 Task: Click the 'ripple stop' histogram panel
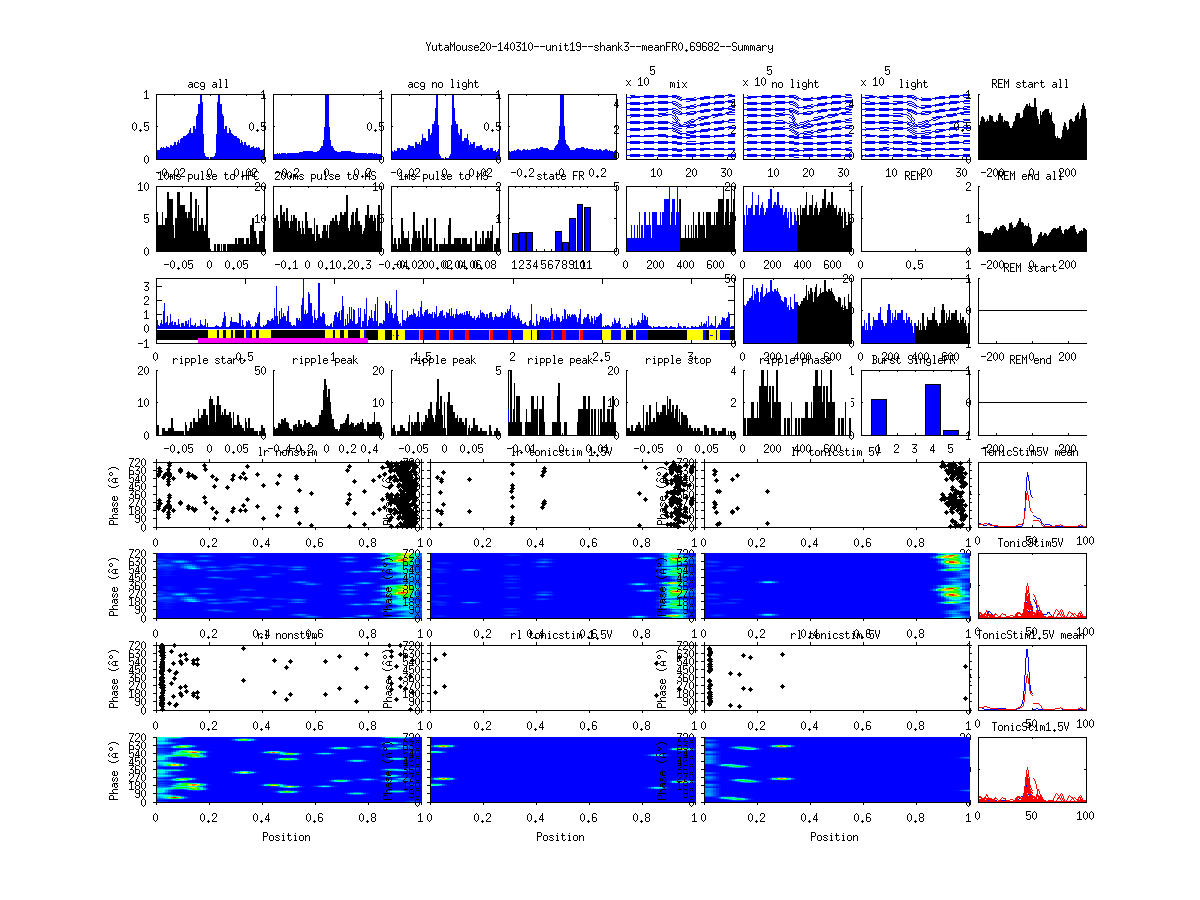coord(680,403)
